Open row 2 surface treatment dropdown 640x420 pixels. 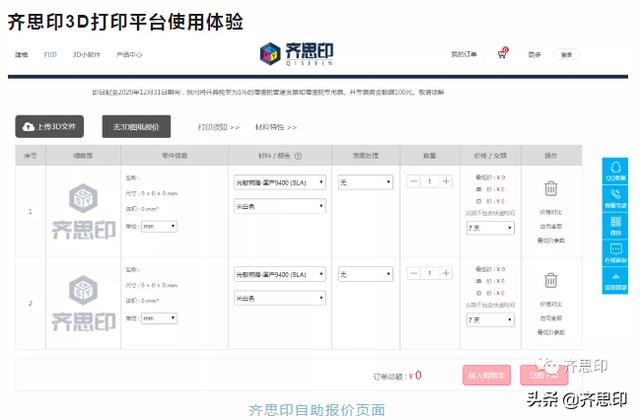coord(365,274)
